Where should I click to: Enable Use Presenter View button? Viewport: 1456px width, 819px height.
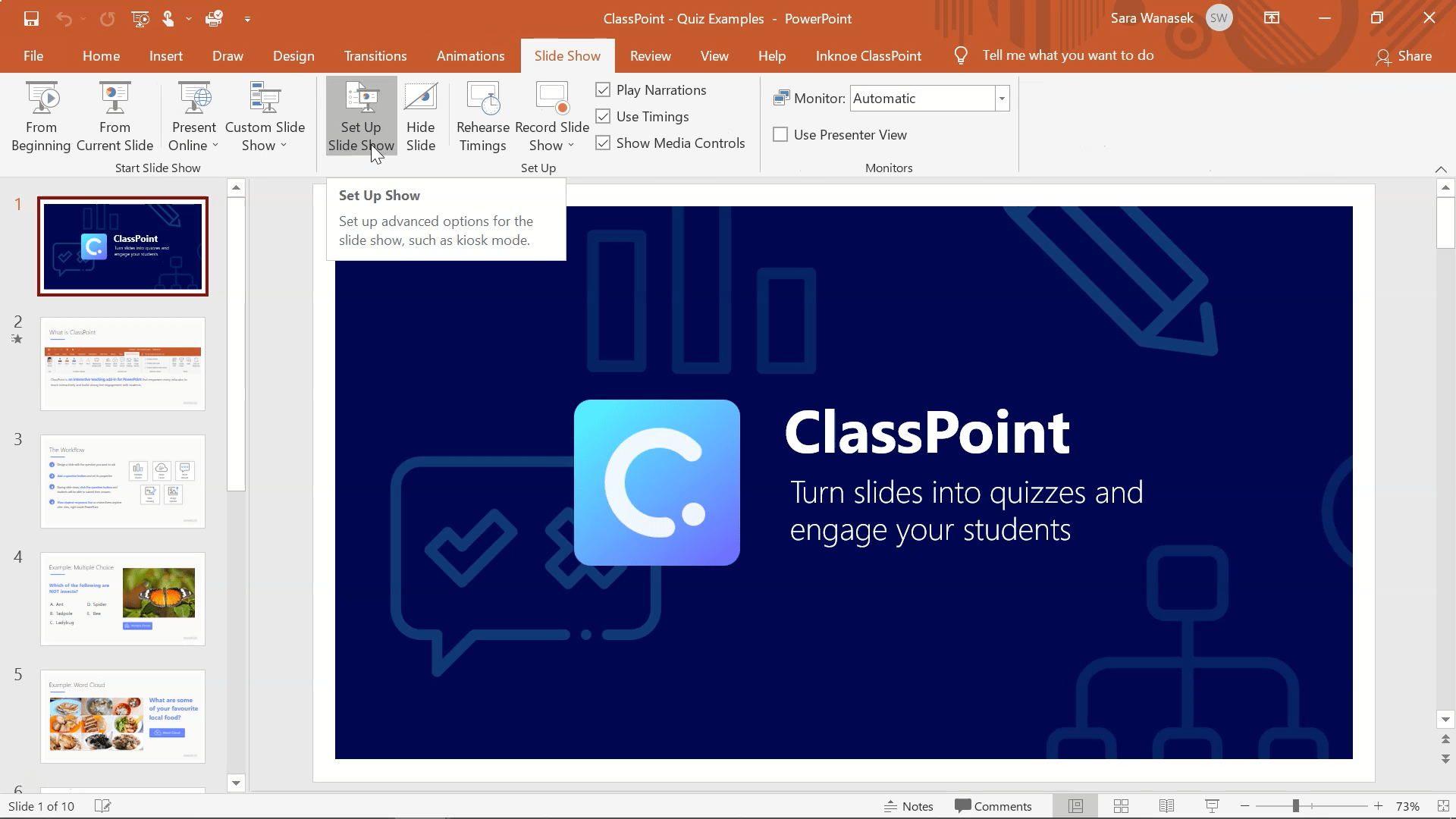point(781,134)
